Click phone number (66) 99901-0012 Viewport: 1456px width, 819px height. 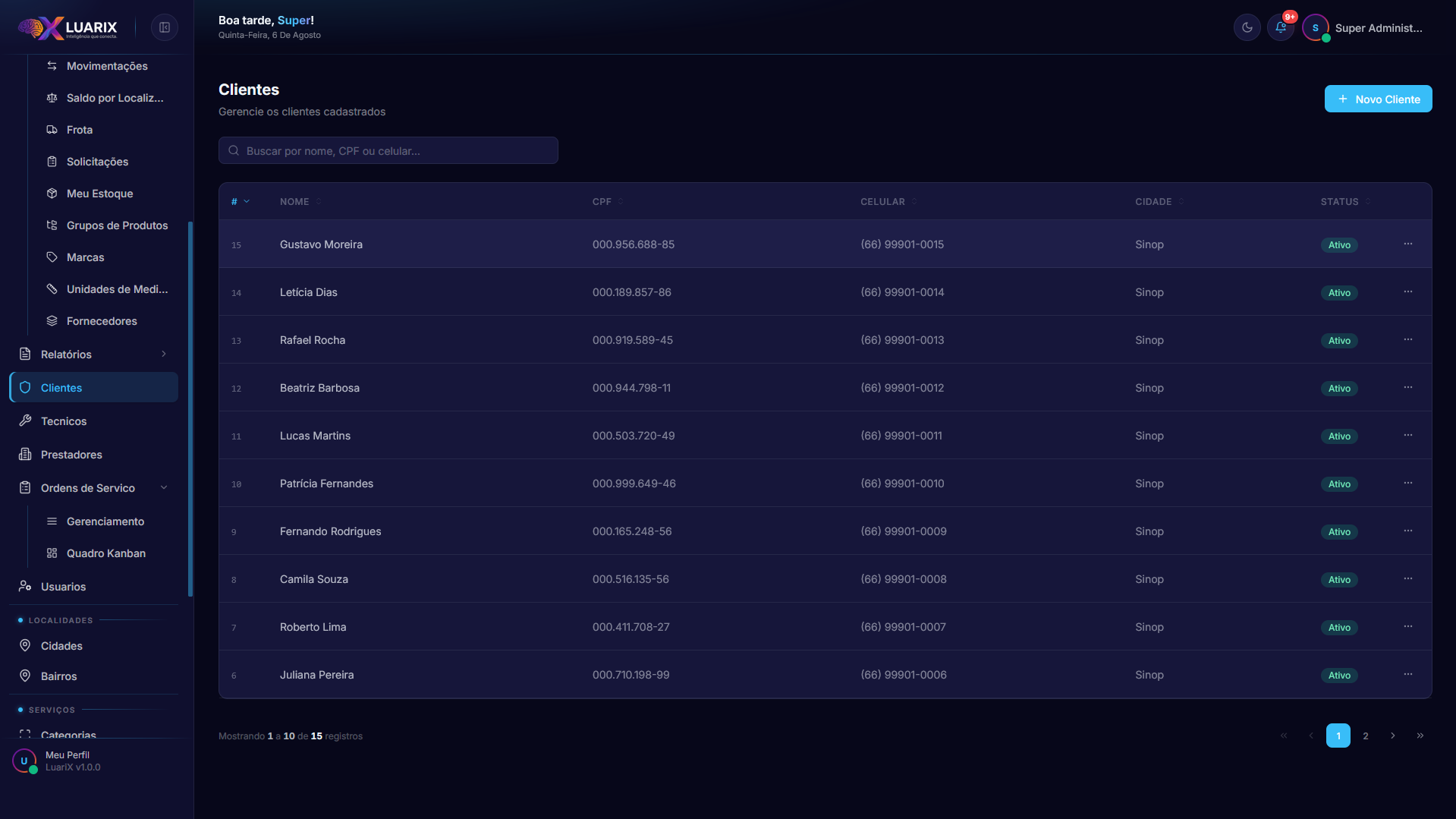click(902, 388)
